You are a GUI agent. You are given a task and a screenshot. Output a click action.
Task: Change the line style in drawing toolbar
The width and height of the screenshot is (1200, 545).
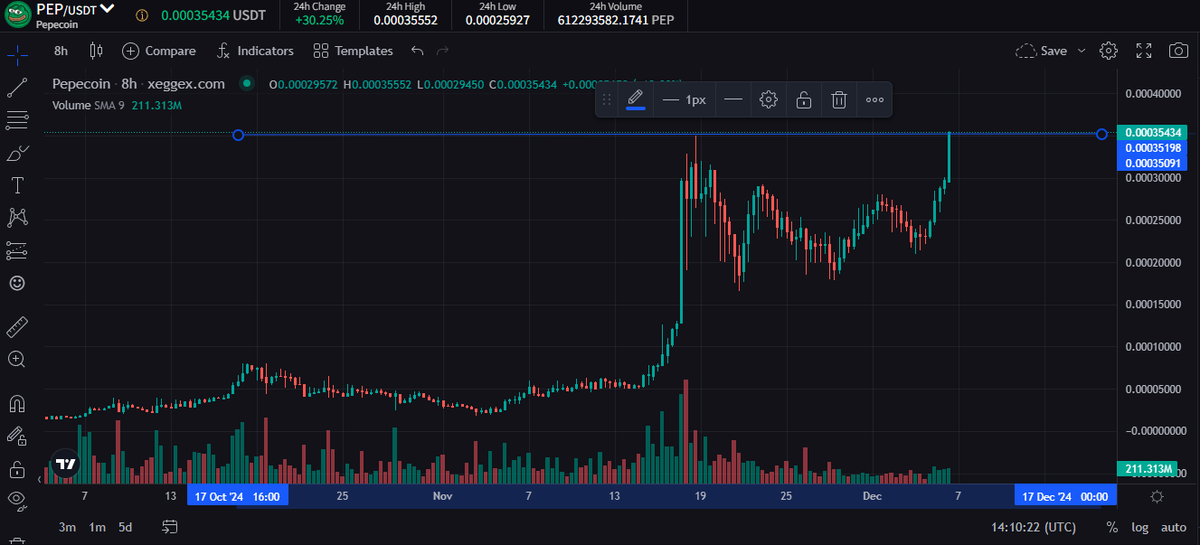733,99
